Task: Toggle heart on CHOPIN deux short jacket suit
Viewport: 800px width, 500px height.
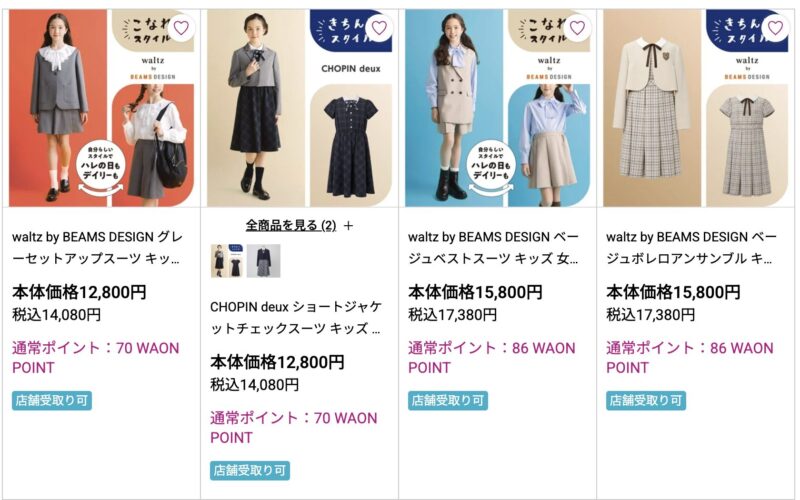Action: (x=379, y=28)
